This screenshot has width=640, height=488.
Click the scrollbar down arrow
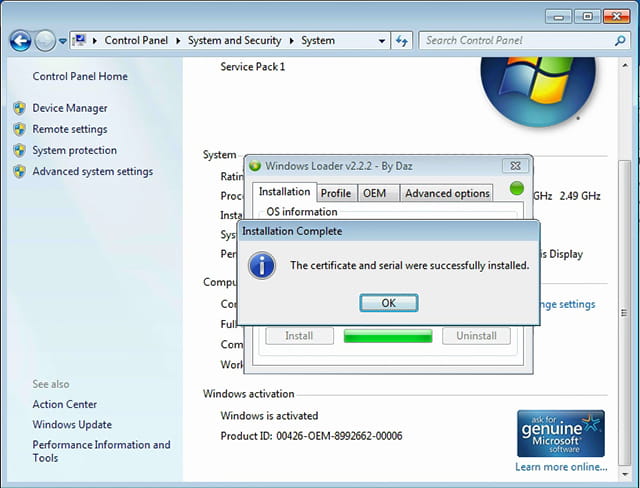625,474
